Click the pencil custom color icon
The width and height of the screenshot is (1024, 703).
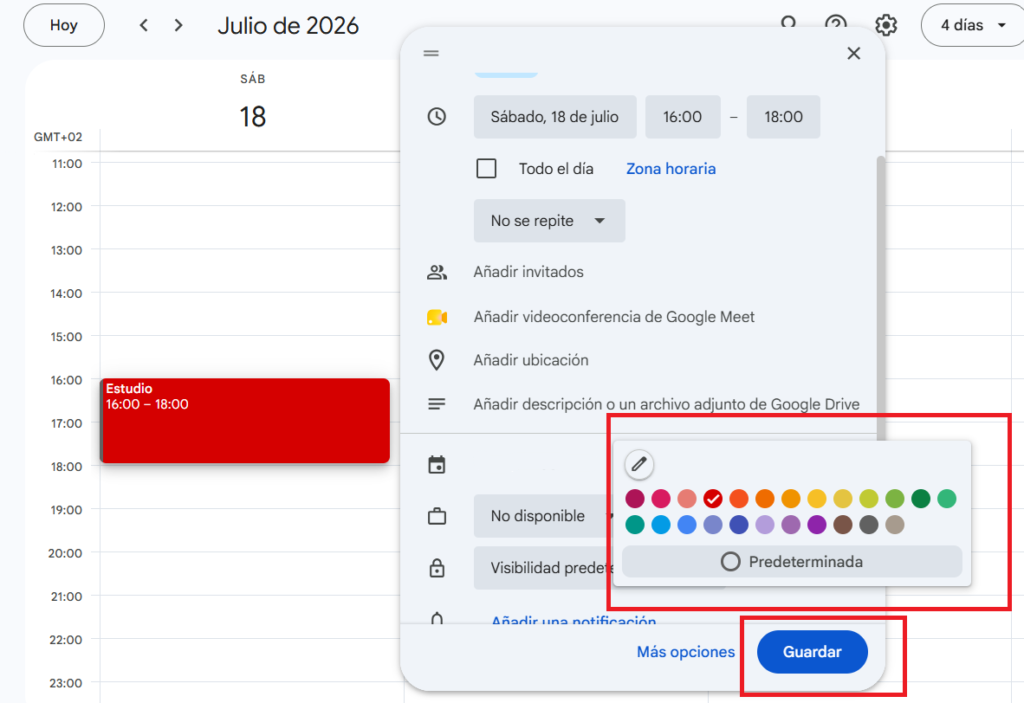pyautogui.click(x=639, y=465)
